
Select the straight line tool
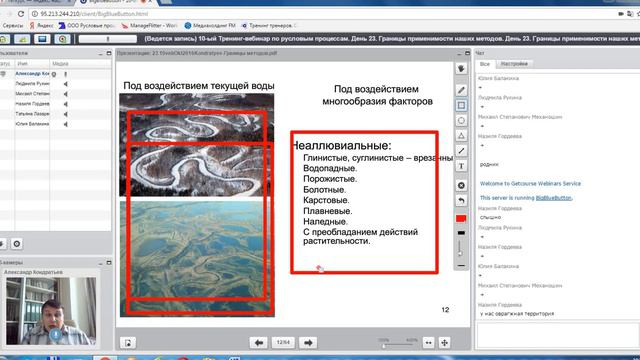click(461, 151)
